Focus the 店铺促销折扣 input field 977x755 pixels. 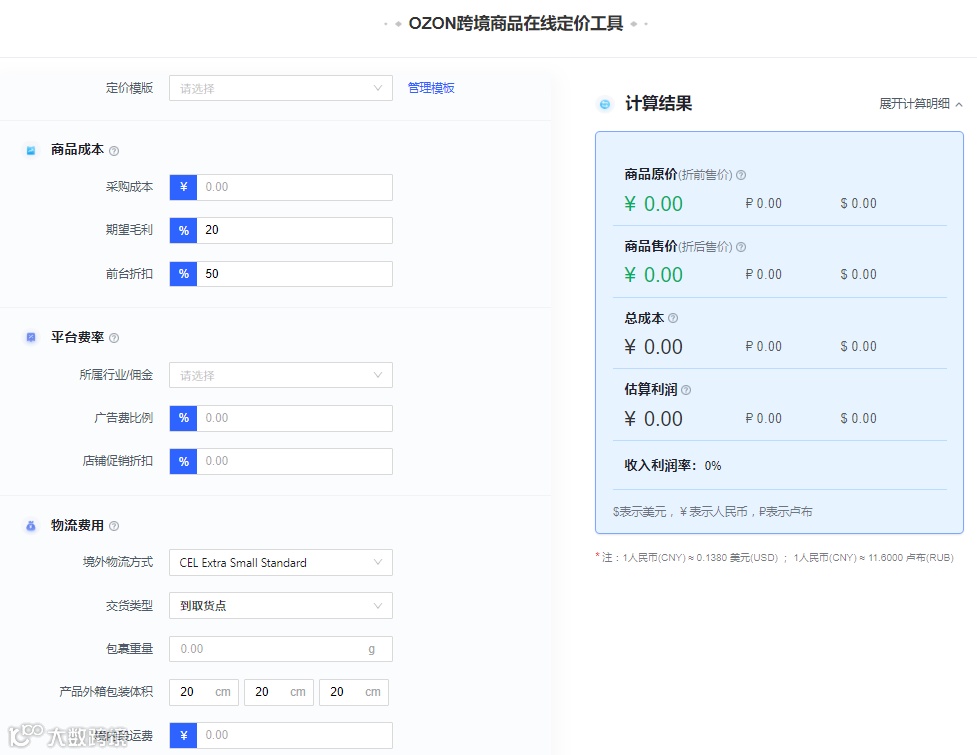point(295,462)
